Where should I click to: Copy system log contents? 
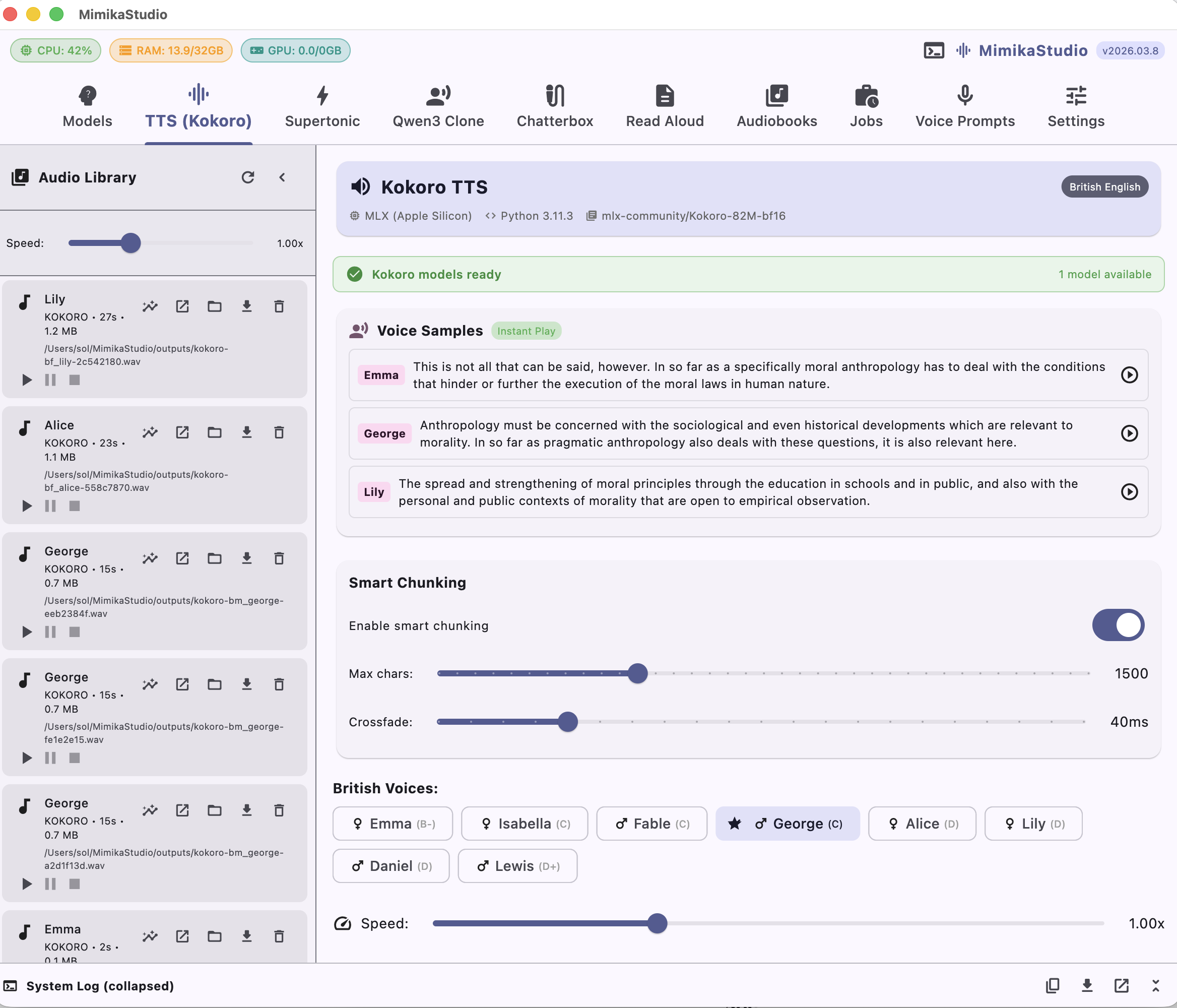pyautogui.click(x=1053, y=986)
